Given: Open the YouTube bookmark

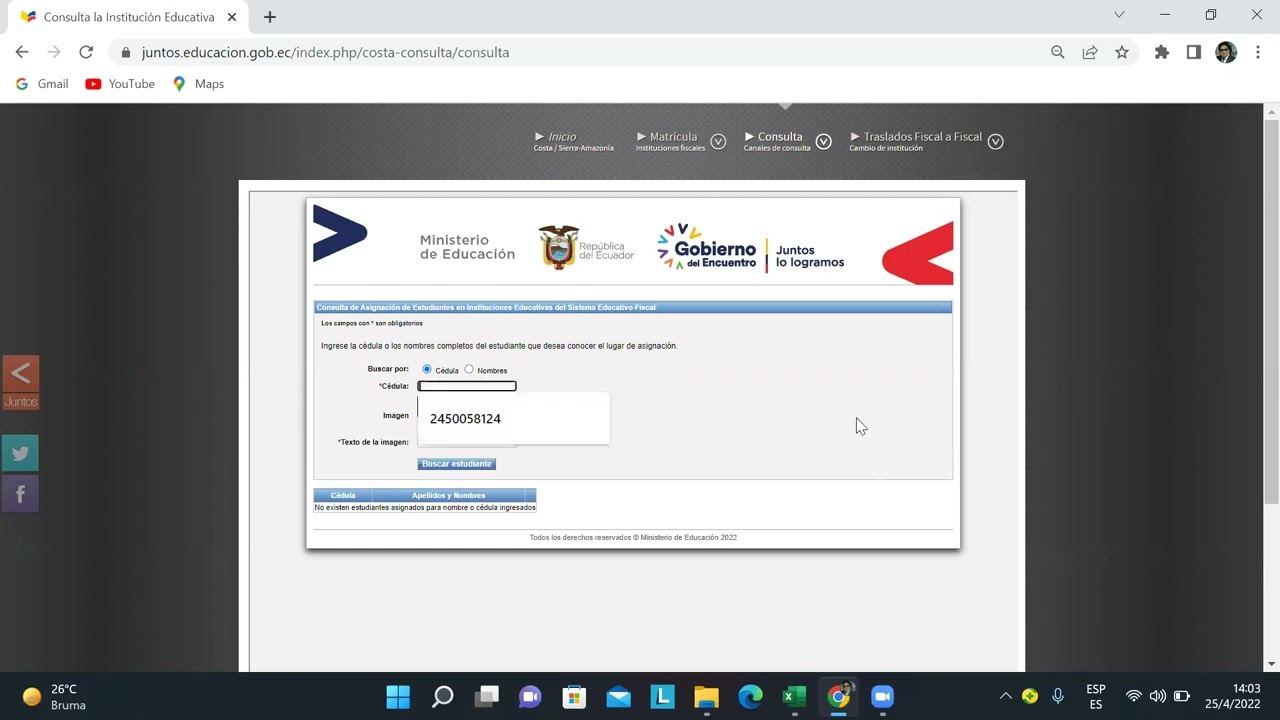Looking at the screenshot, I should (x=120, y=84).
